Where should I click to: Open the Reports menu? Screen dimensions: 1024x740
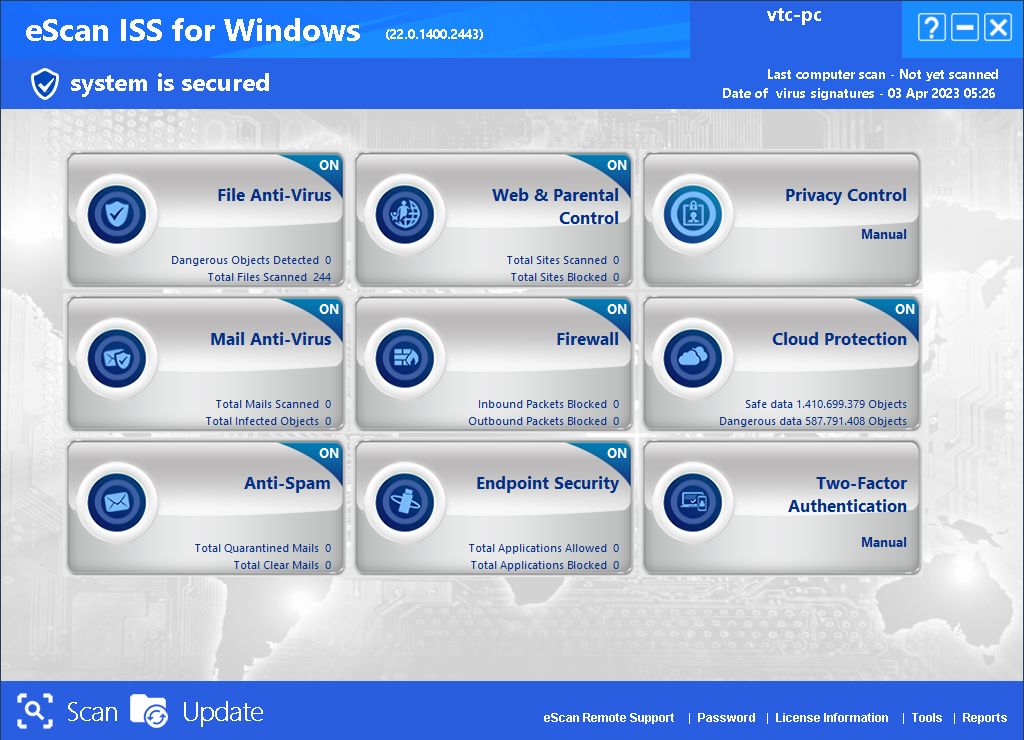[984, 718]
